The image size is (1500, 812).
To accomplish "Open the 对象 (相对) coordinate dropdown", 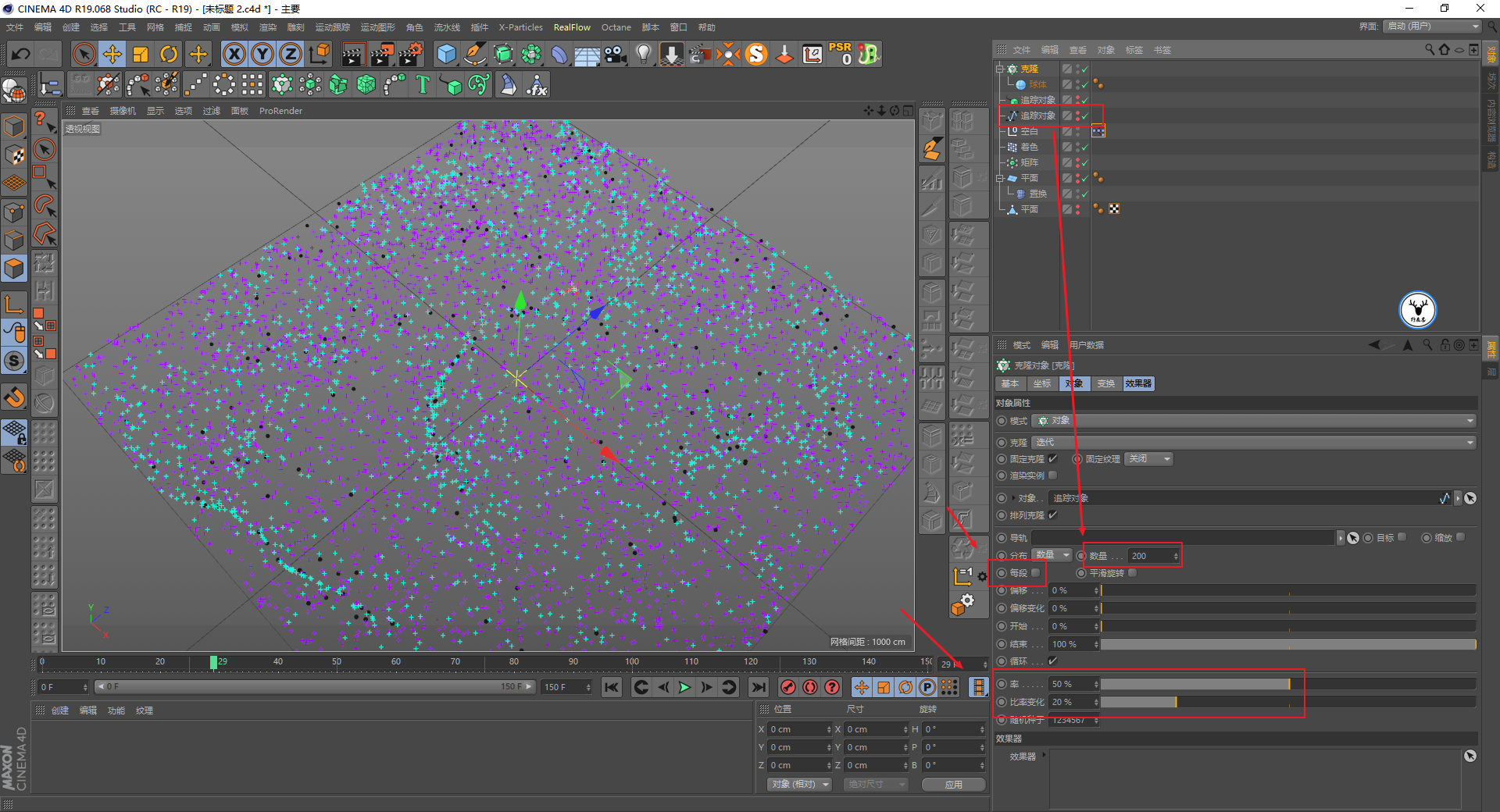I will (799, 784).
